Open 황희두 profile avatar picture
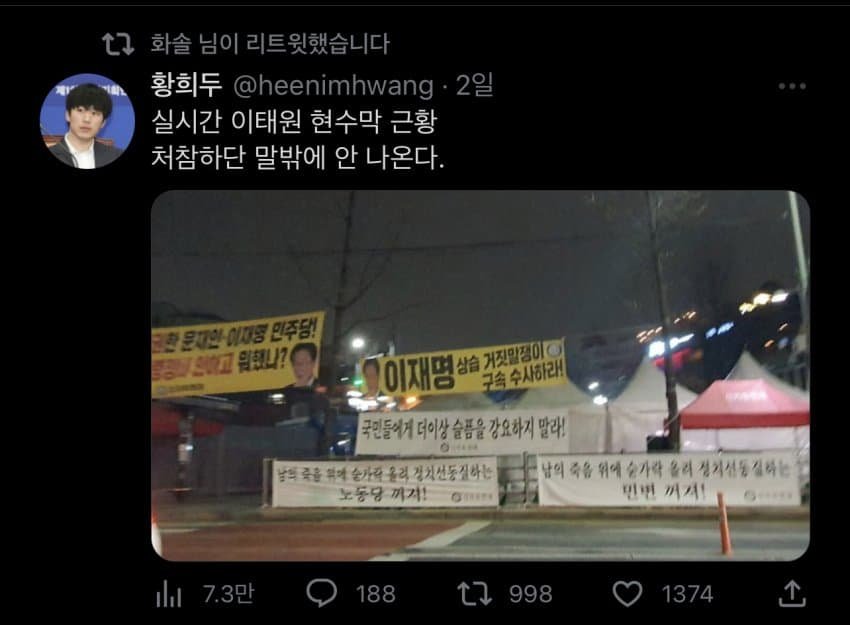The image size is (850, 625). click(87, 121)
